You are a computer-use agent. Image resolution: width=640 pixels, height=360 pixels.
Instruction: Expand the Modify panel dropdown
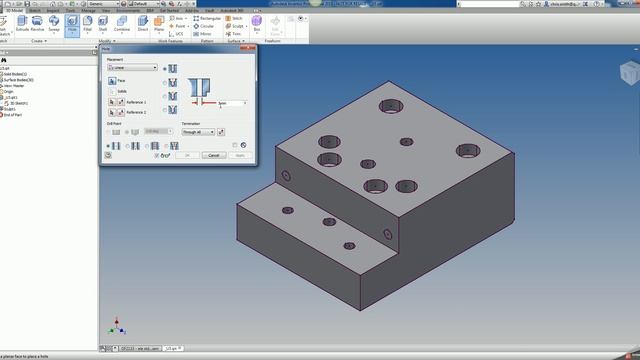107,41
